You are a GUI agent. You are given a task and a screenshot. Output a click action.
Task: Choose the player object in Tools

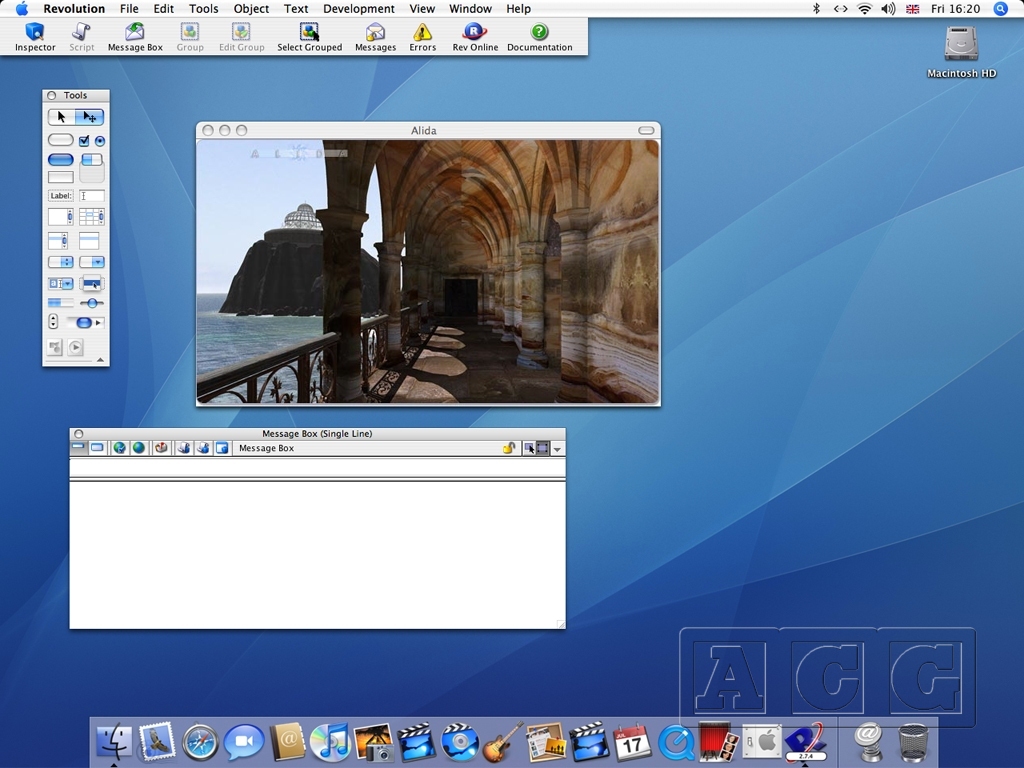[75, 347]
